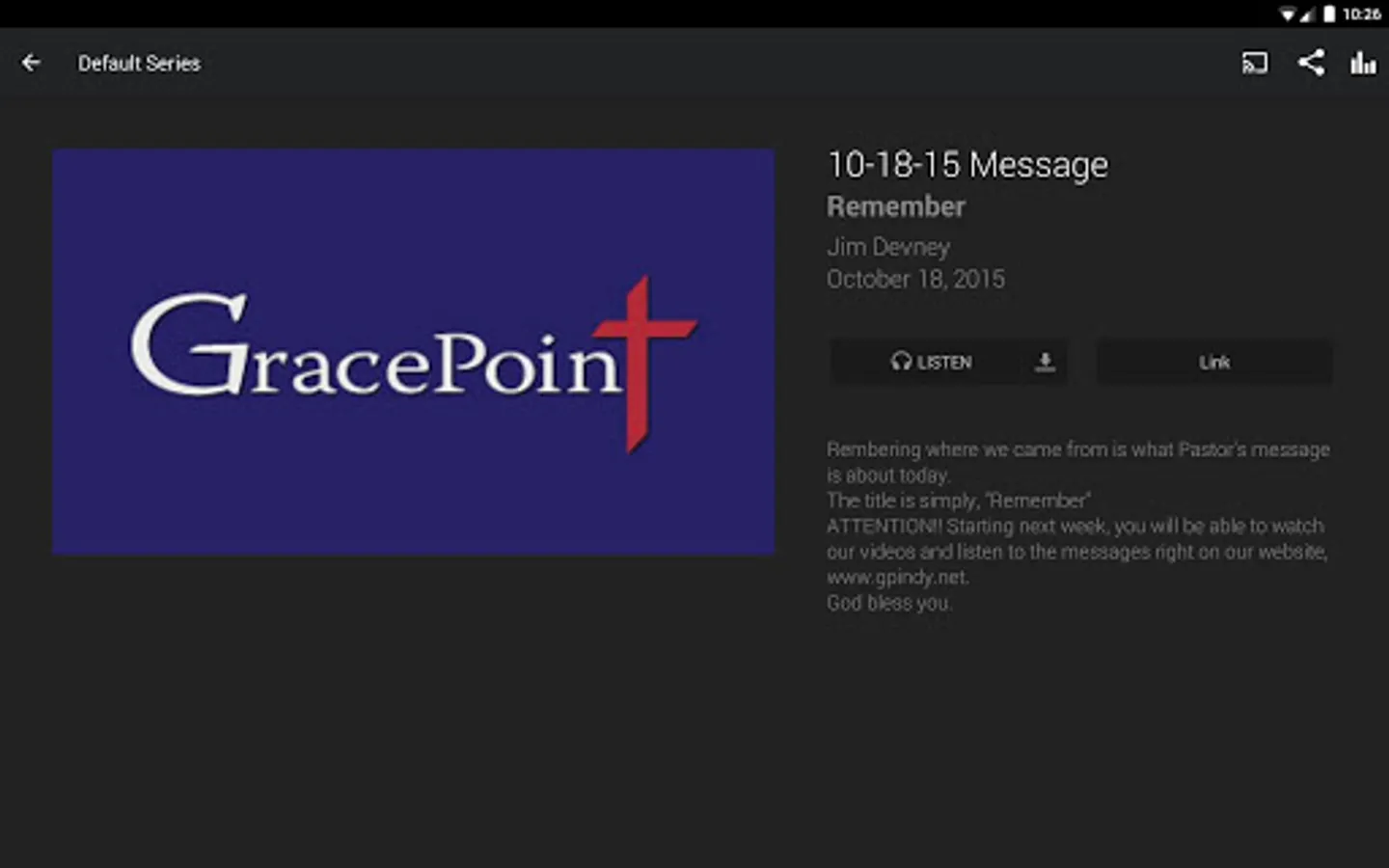Tap the share icon

(x=1310, y=63)
